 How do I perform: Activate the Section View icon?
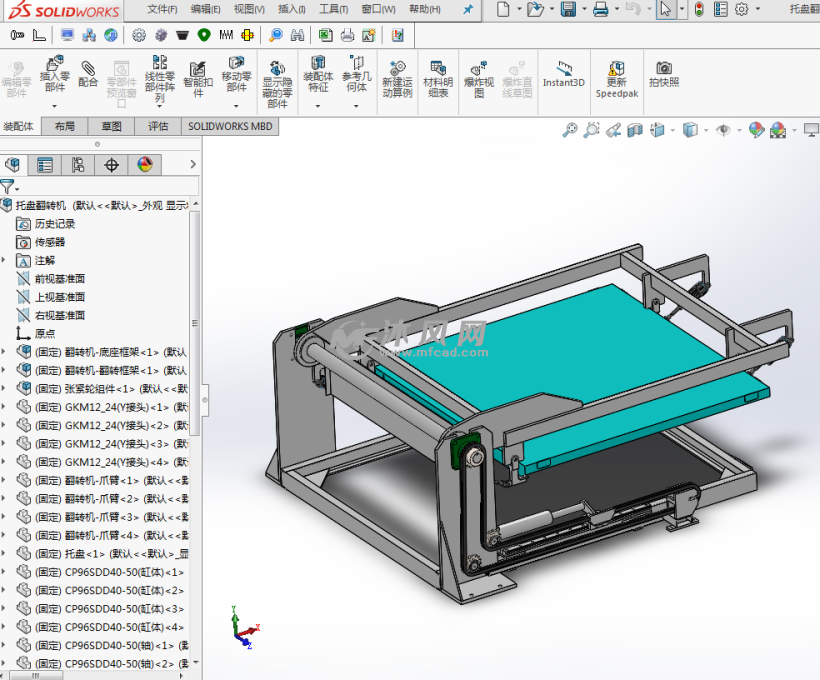coord(636,130)
